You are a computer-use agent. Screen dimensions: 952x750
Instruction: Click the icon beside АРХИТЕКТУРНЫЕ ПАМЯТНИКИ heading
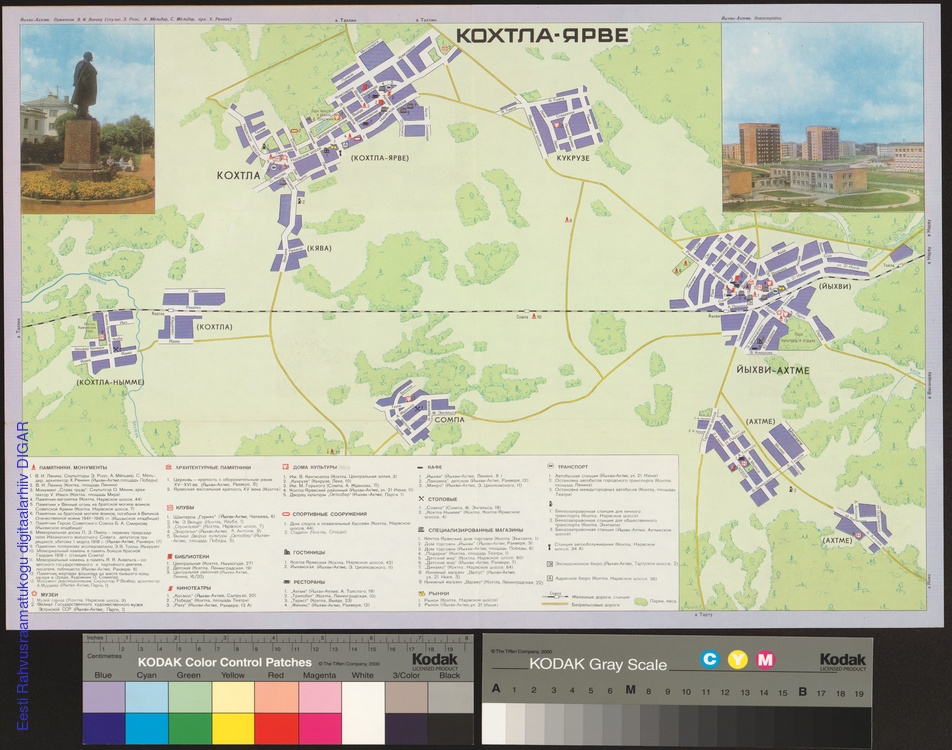tap(169, 468)
